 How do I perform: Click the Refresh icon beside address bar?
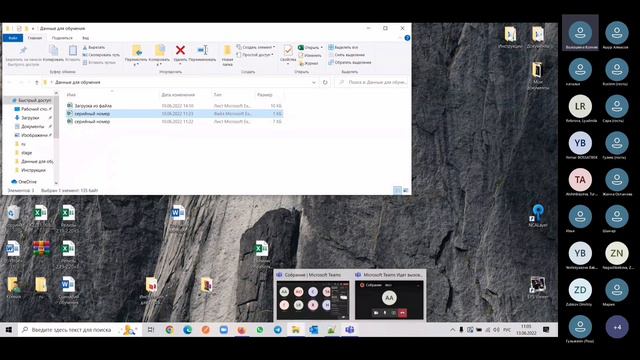325,82
